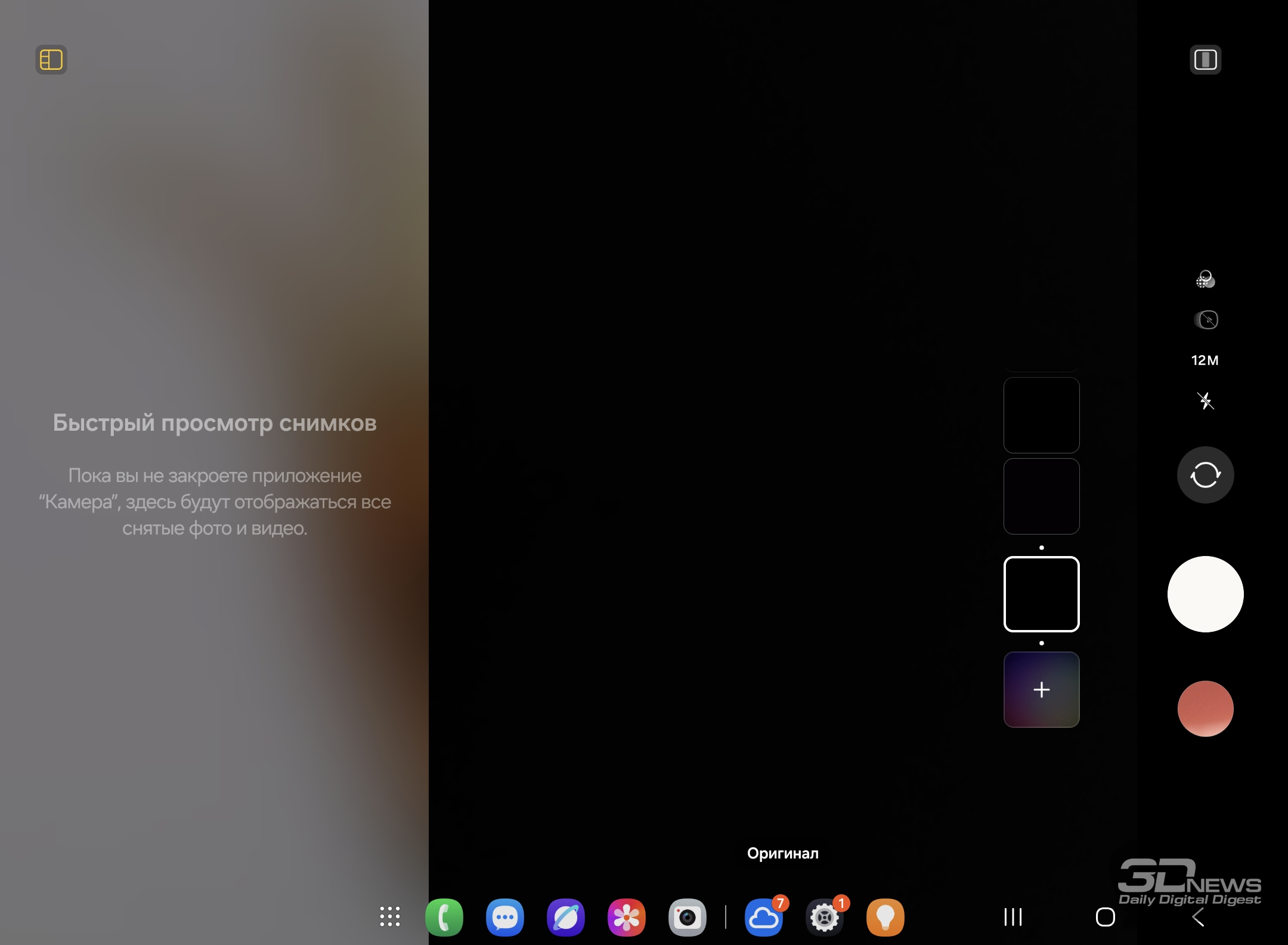Launch the Samsung Internet browser icon

coord(566,917)
